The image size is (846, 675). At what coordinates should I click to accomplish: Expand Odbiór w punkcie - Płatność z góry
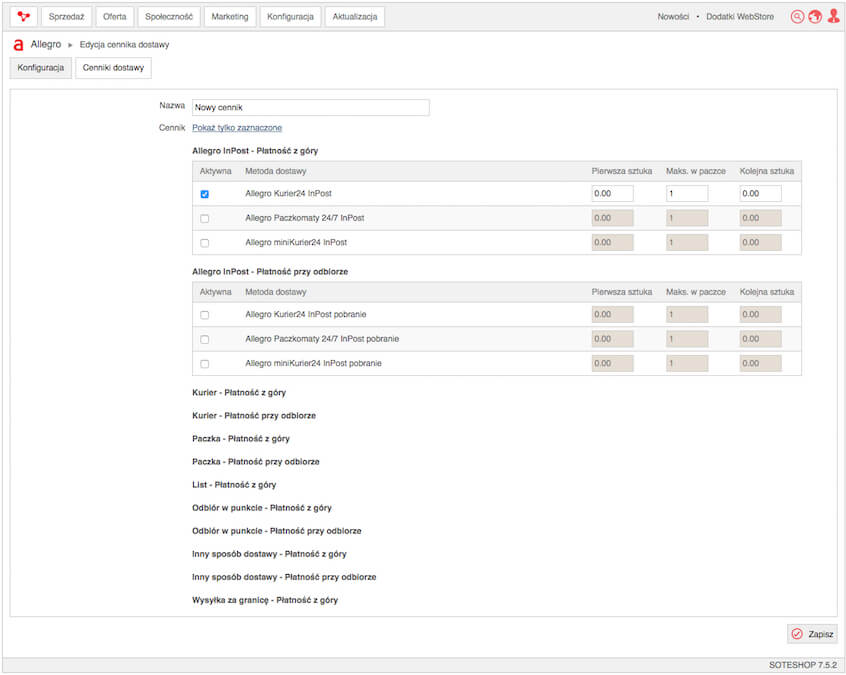pos(262,508)
